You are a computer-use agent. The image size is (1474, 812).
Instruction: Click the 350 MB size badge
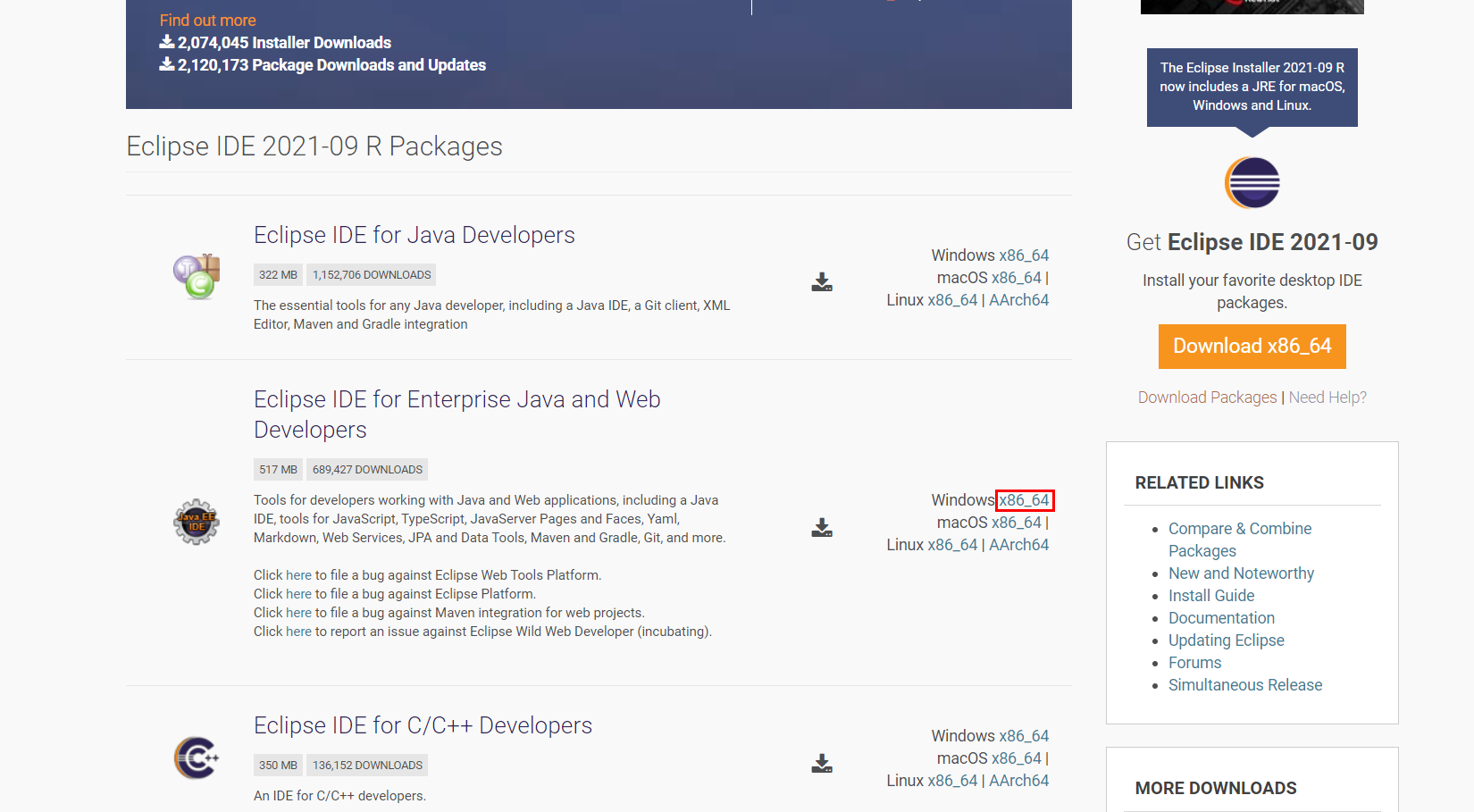(x=278, y=766)
